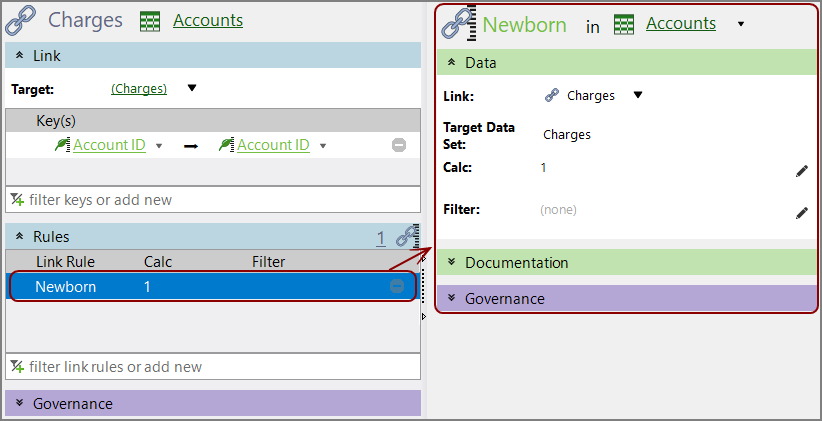Click the Key(s) header row
The width and height of the screenshot is (822, 421).
click(213, 121)
